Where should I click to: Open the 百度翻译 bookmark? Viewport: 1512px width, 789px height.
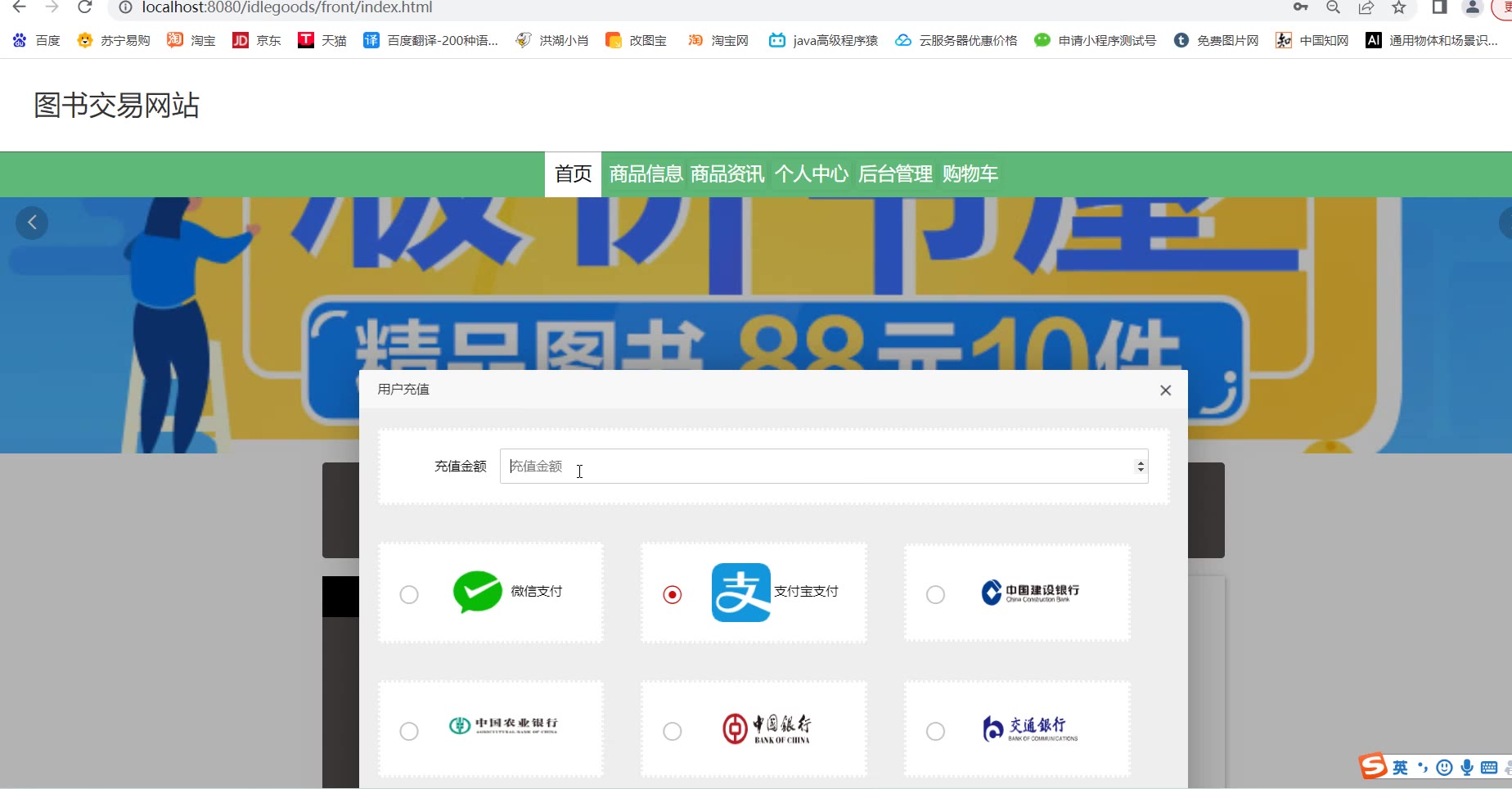pyautogui.click(x=431, y=40)
